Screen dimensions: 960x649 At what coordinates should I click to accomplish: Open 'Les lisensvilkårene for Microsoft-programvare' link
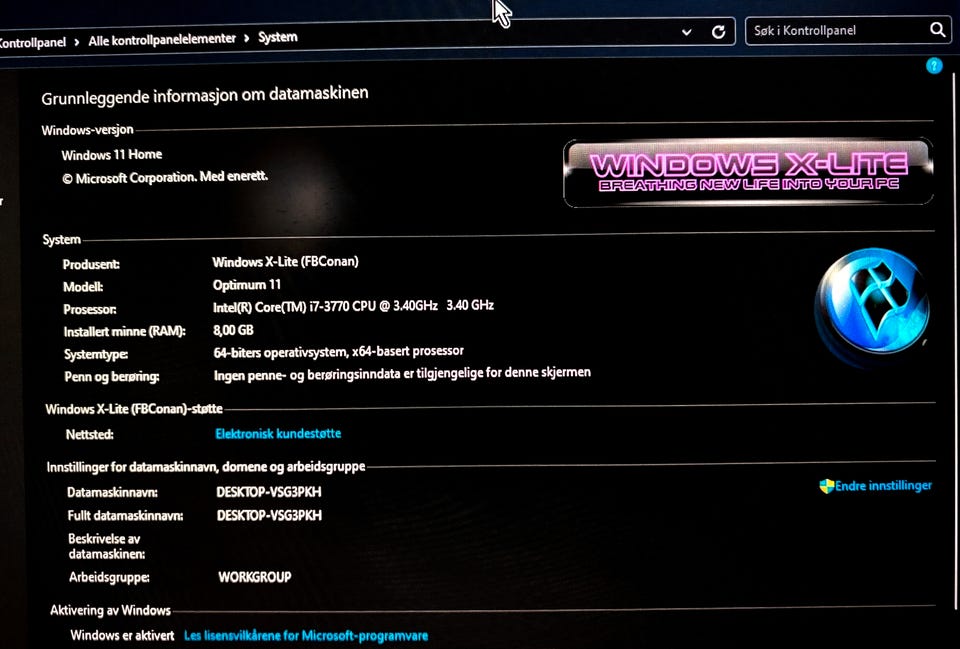coord(306,636)
